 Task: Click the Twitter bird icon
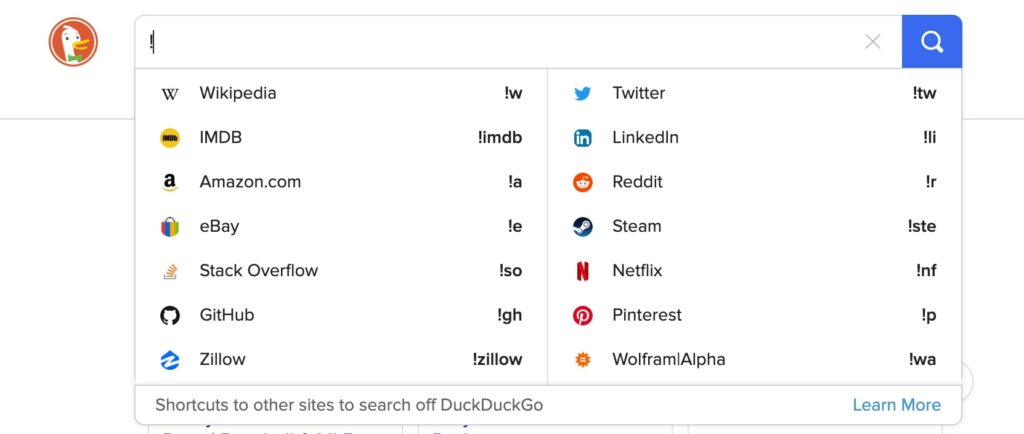point(582,94)
